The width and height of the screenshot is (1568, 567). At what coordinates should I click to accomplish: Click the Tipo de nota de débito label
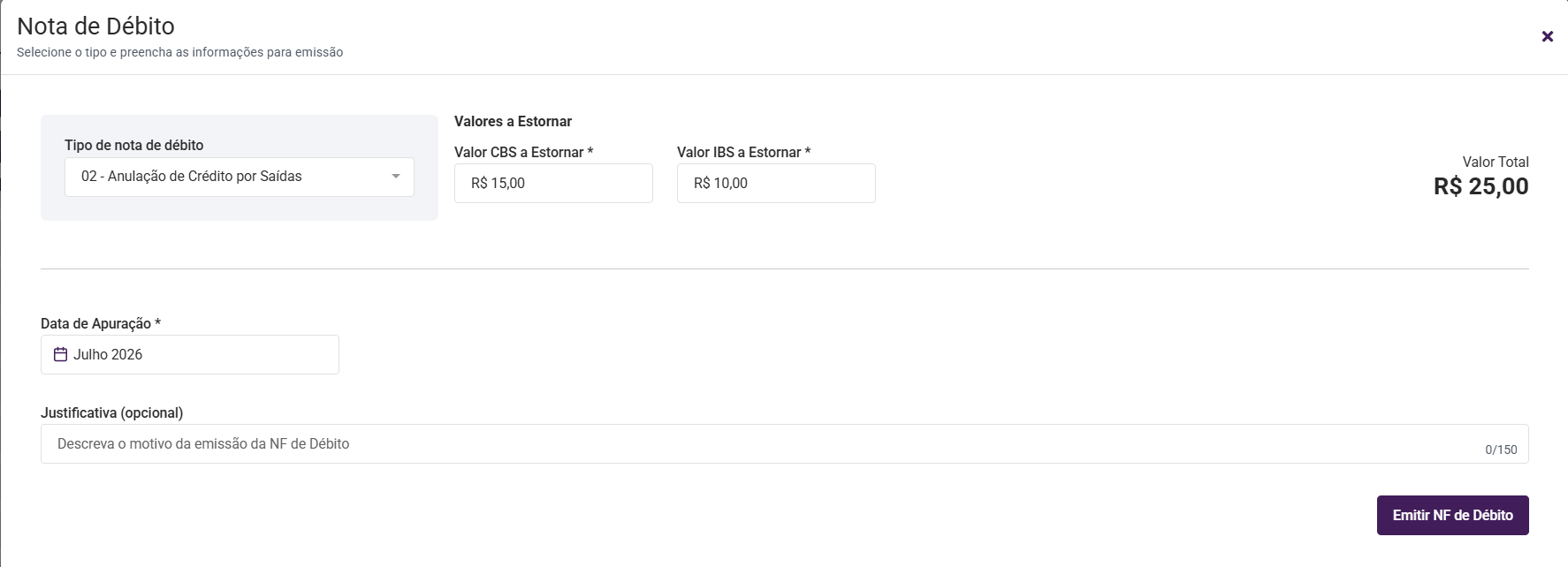click(134, 145)
